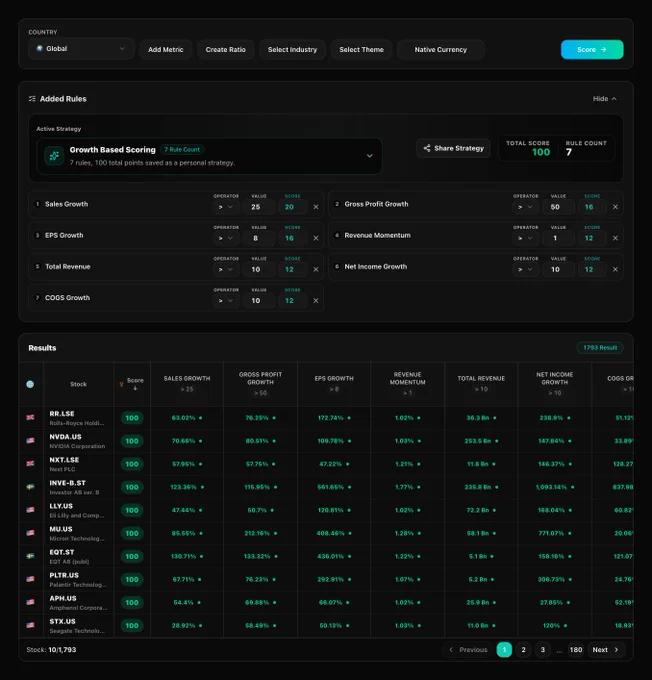Collapse the Added Rules panel with Hide

(x=605, y=99)
